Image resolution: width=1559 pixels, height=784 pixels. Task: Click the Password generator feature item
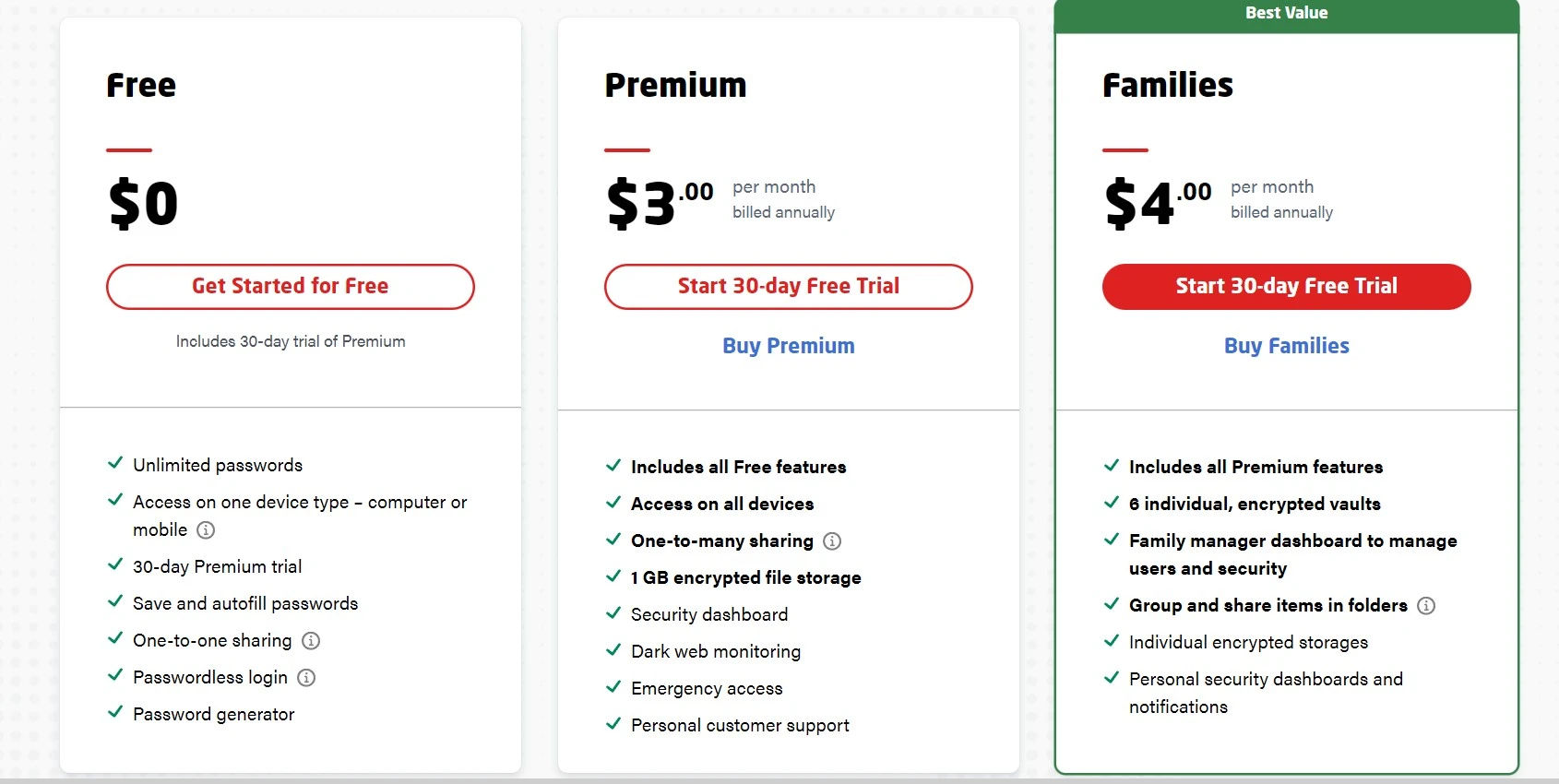[214, 714]
